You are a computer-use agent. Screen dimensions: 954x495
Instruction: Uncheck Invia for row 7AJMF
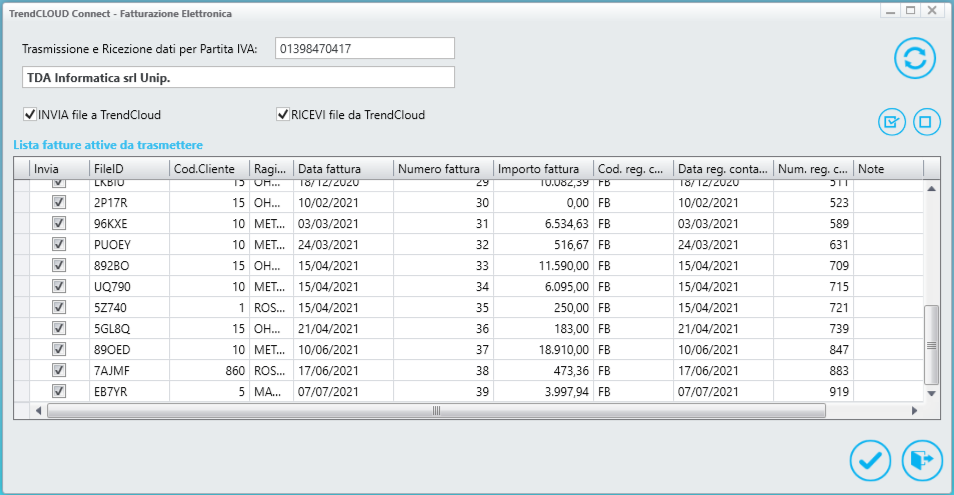tap(59, 370)
